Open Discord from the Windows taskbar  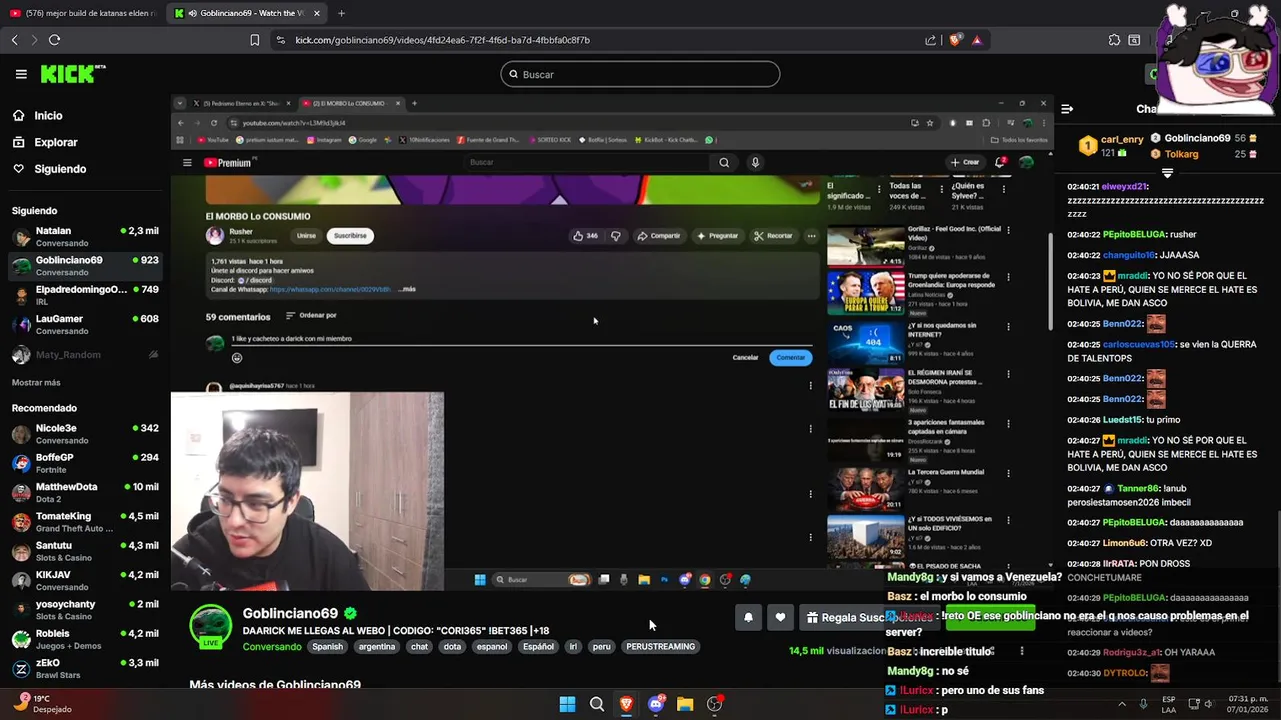(x=656, y=704)
